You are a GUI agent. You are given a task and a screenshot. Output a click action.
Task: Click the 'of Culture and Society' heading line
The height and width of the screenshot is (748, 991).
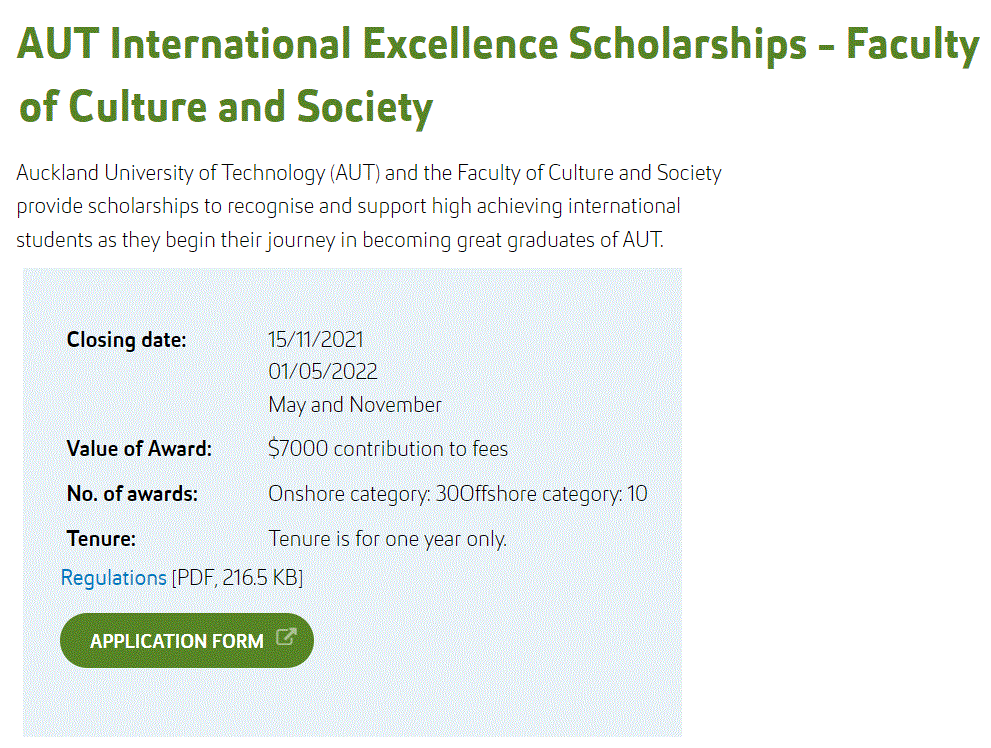pos(226,106)
